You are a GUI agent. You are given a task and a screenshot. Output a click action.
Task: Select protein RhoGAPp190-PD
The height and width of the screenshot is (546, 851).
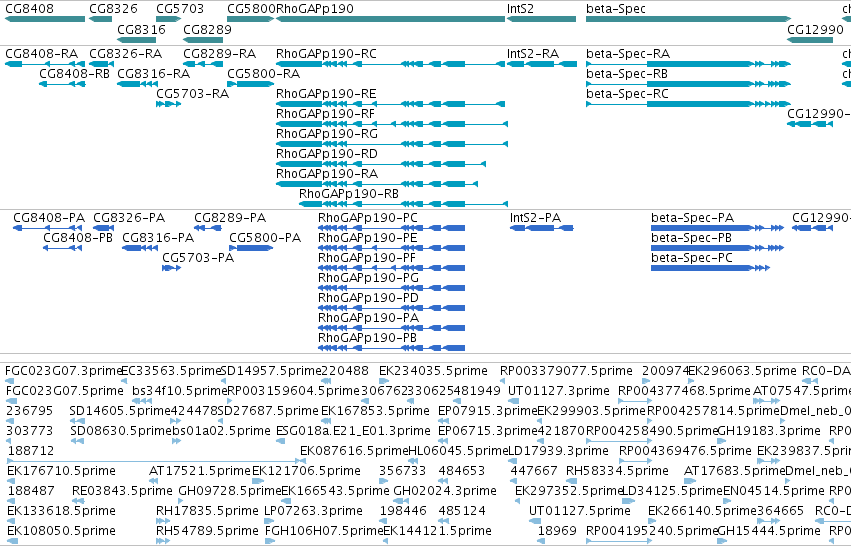(x=391, y=308)
